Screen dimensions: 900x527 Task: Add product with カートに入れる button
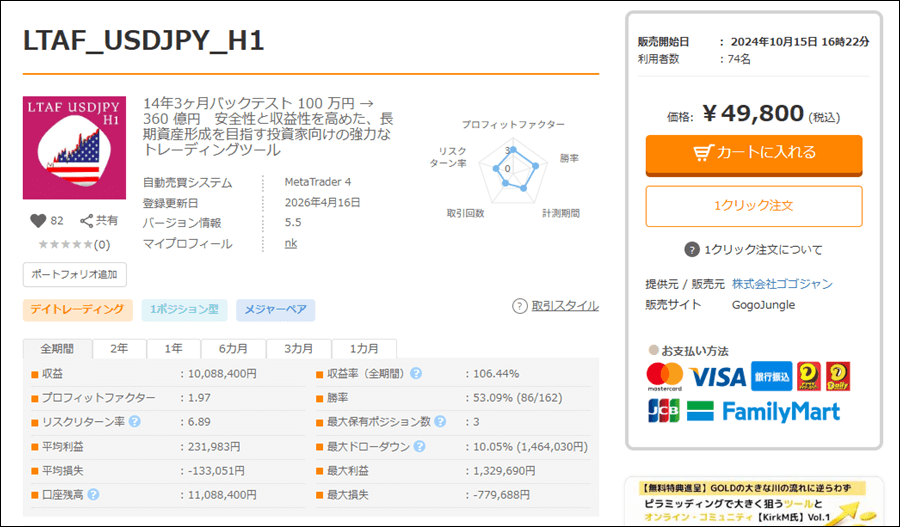(x=753, y=153)
